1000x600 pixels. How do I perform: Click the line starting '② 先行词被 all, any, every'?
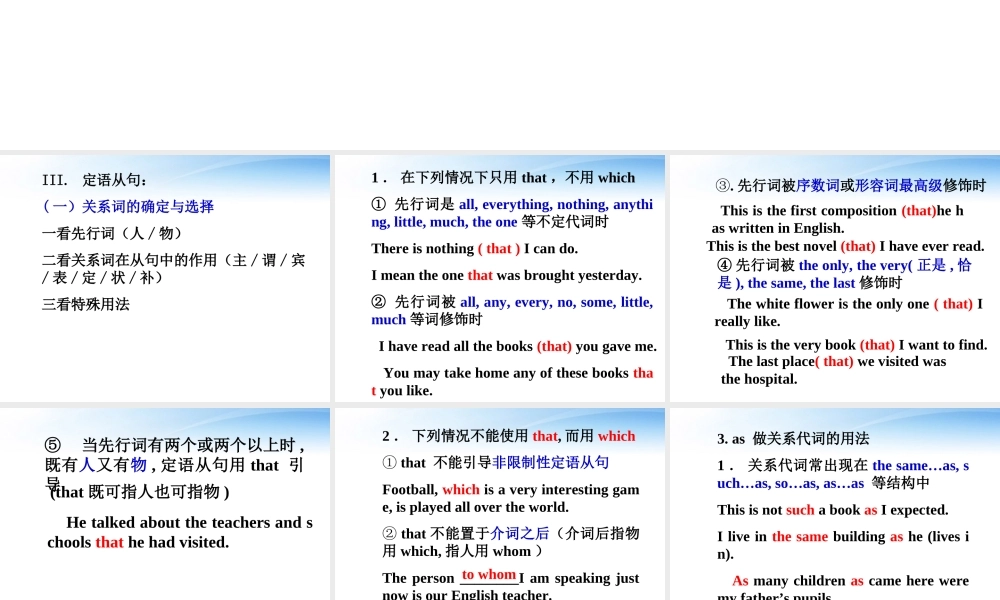512,311
